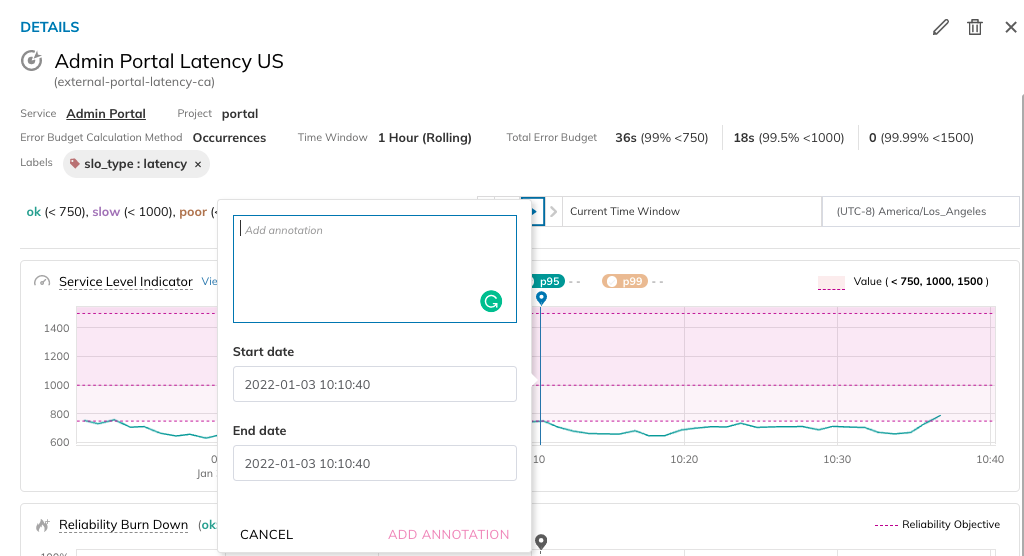Click the tag icon in slo_type label
This screenshot has height=556, width=1024.
pyautogui.click(x=74, y=163)
